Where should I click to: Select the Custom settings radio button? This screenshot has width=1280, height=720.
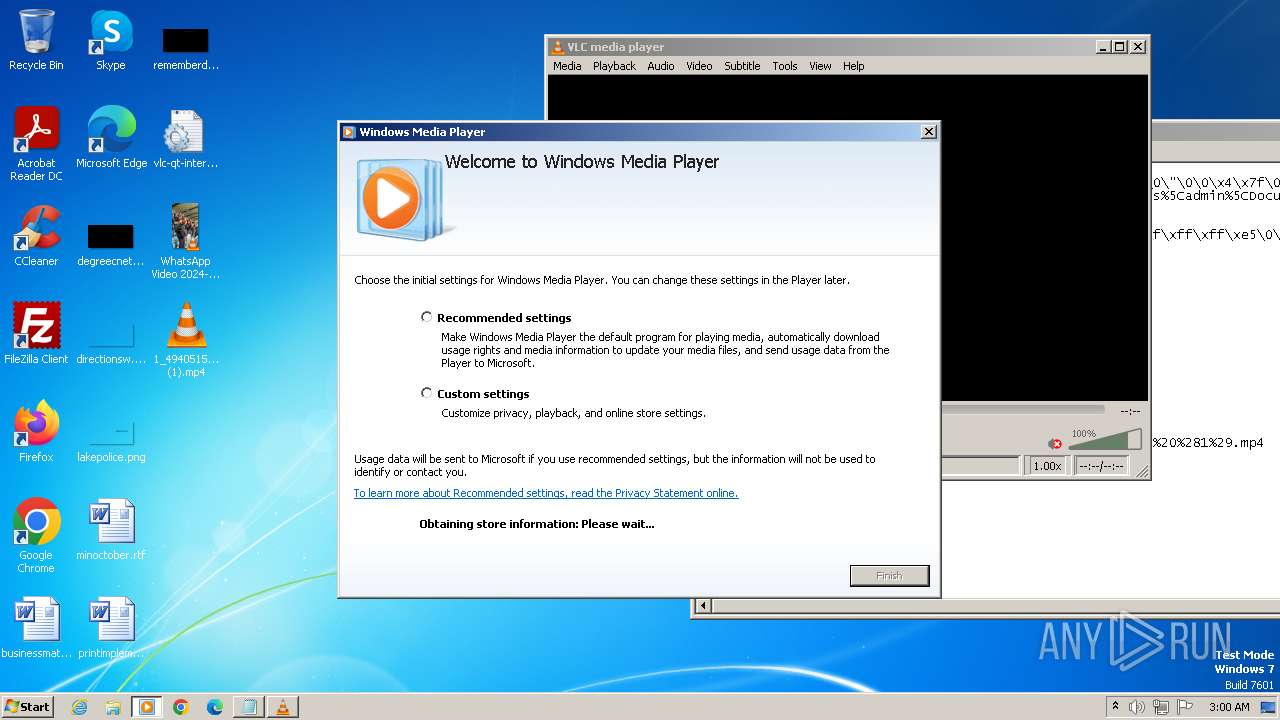[427, 393]
